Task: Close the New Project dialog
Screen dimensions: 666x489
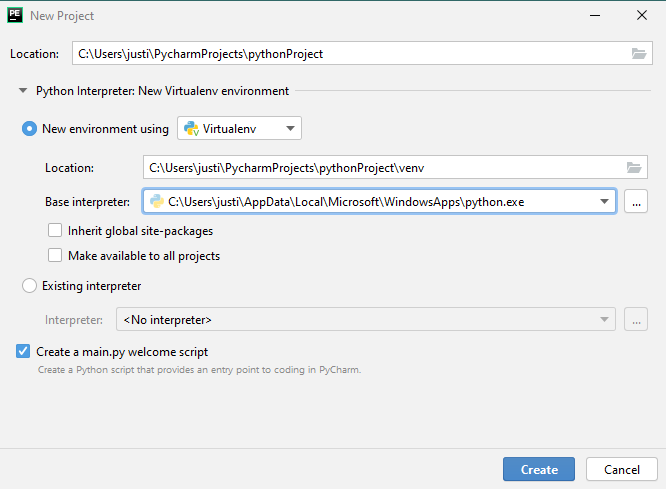Action: [642, 15]
